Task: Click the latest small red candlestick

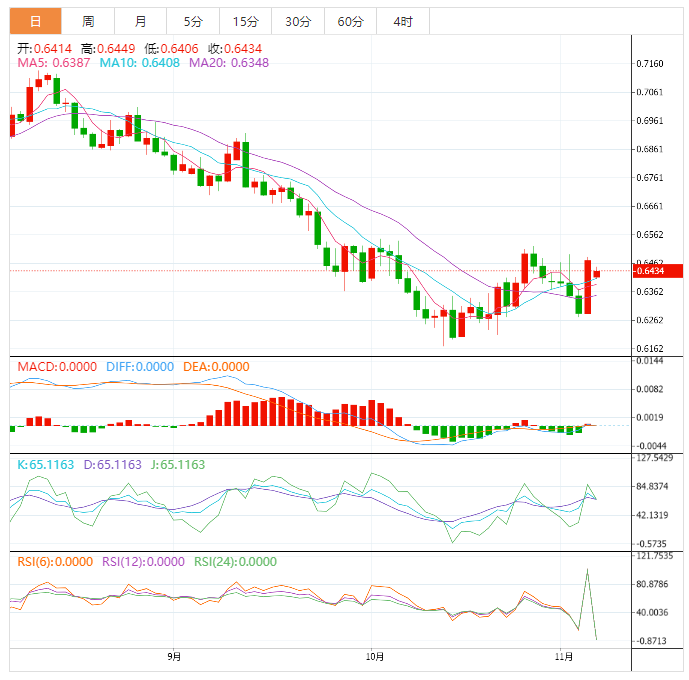Action: pyautogui.click(x=596, y=274)
